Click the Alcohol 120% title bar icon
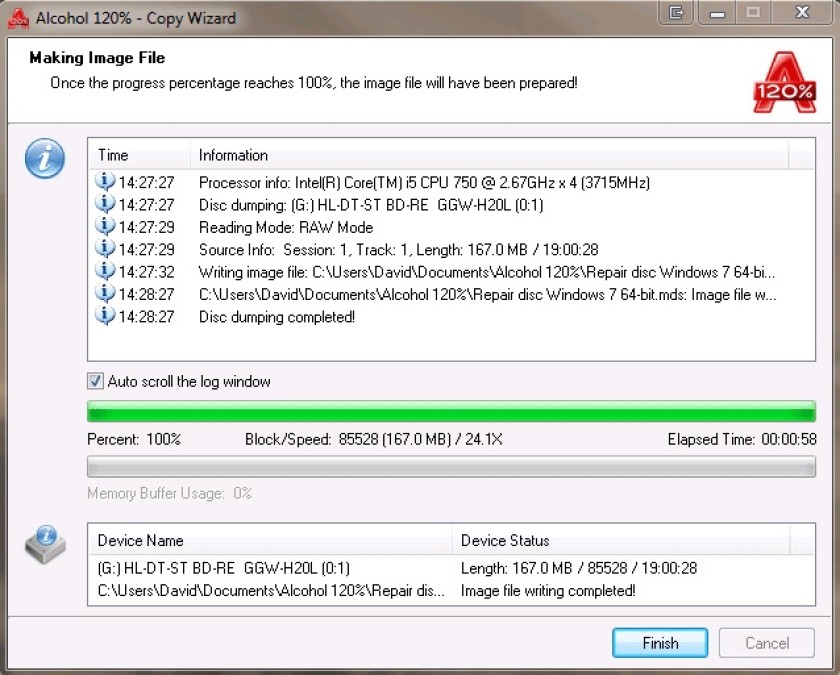Image resolution: width=840 pixels, height=675 pixels. (18, 18)
